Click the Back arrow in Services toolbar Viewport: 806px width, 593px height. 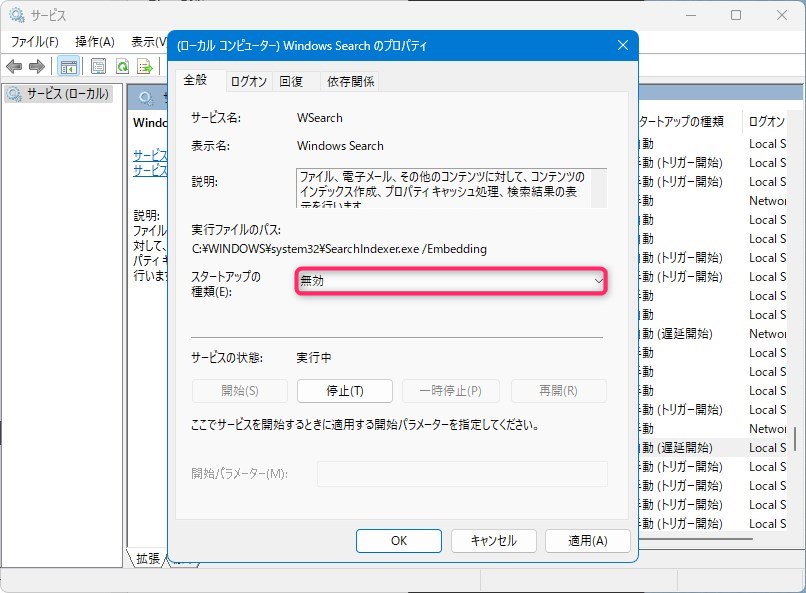coord(14,67)
